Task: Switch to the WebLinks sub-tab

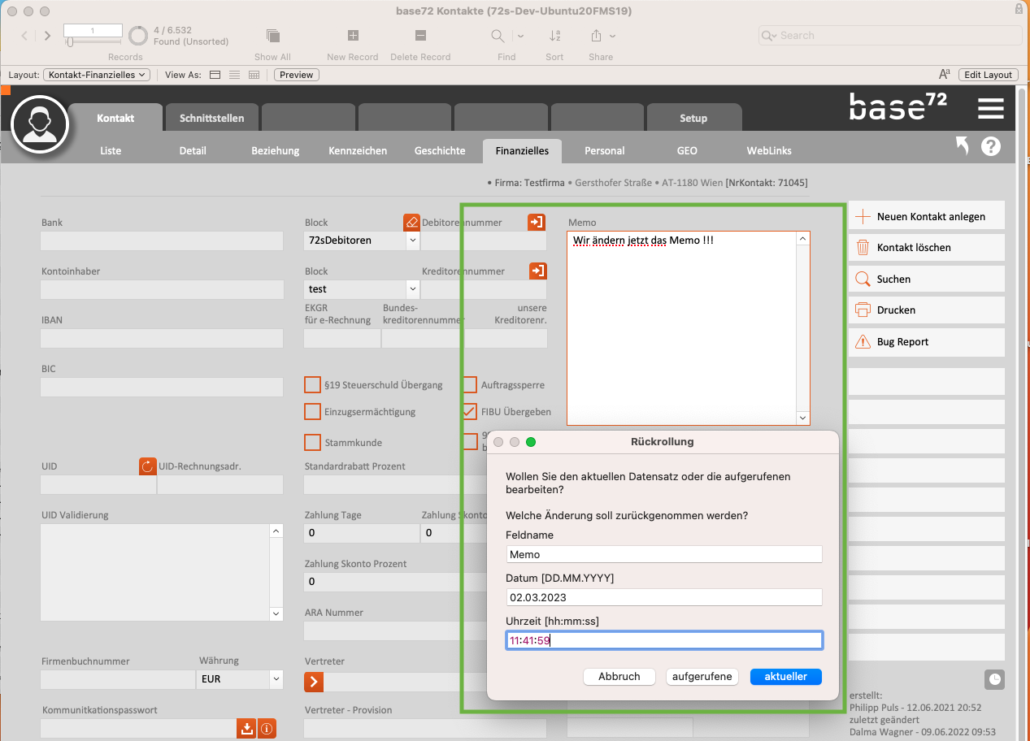Action: tap(769, 150)
